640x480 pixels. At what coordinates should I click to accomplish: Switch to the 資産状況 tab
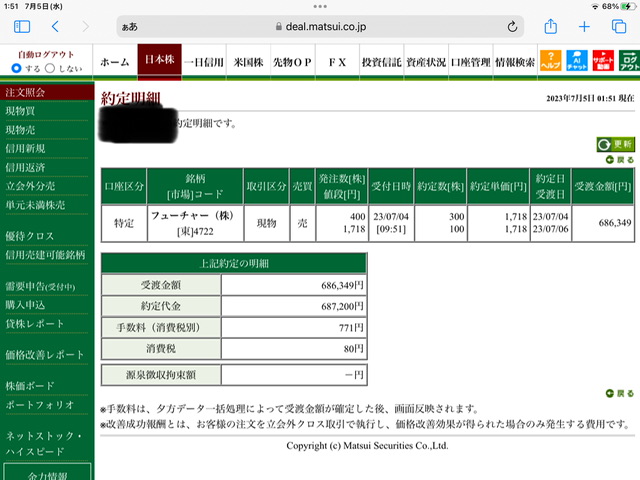[x=426, y=62]
